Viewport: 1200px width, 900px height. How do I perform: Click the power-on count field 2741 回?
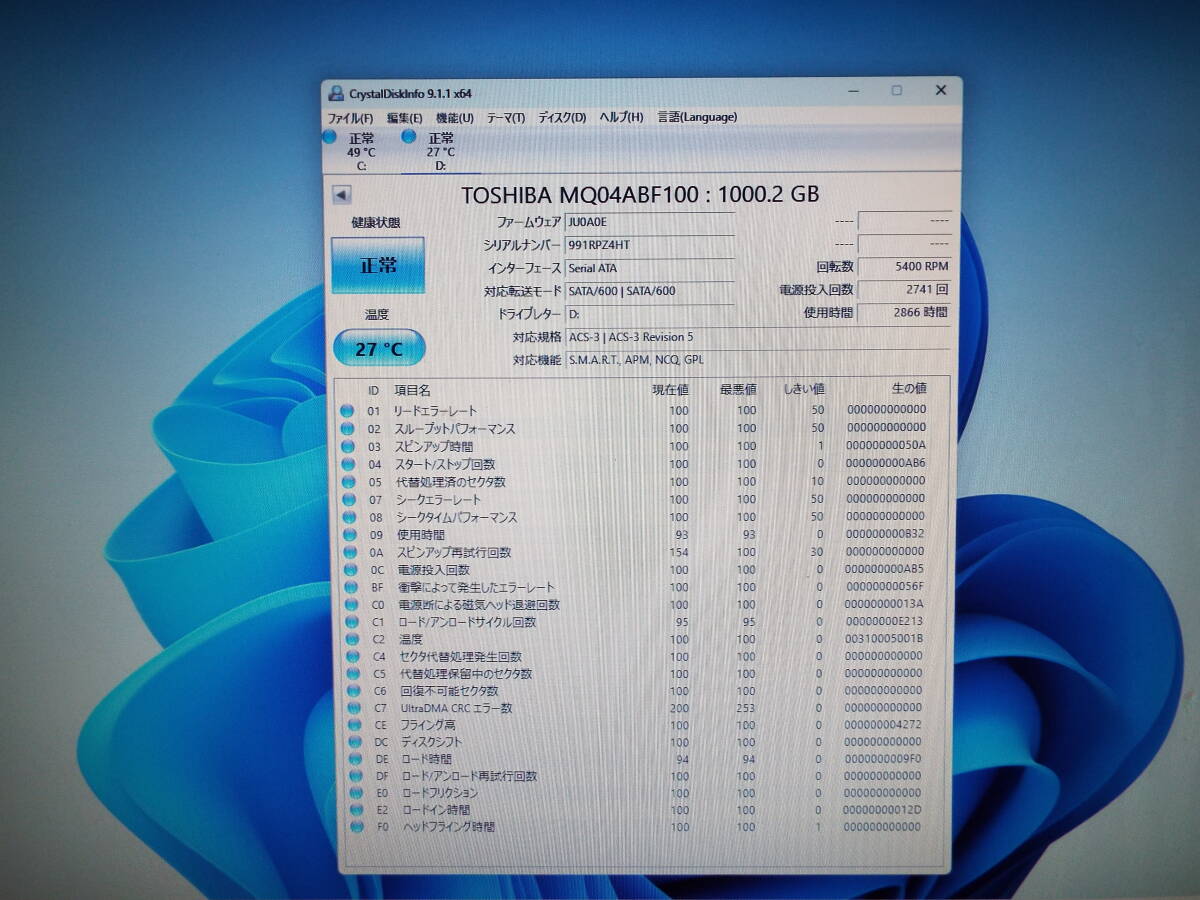(904, 290)
